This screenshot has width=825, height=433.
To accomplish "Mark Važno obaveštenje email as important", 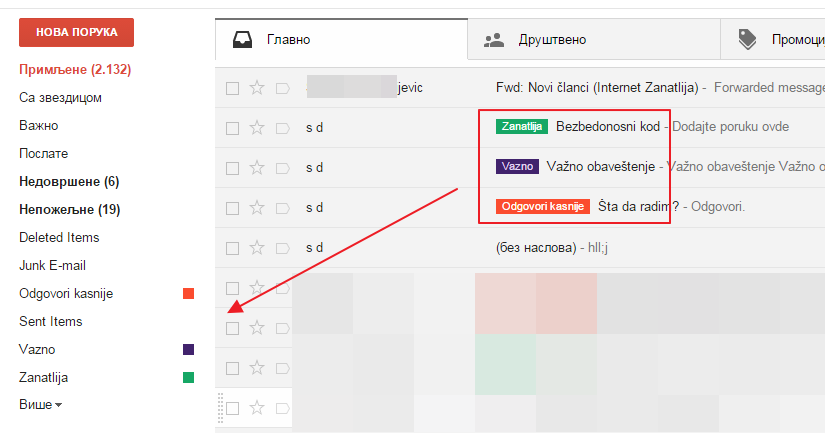I will tap(283, 168).
